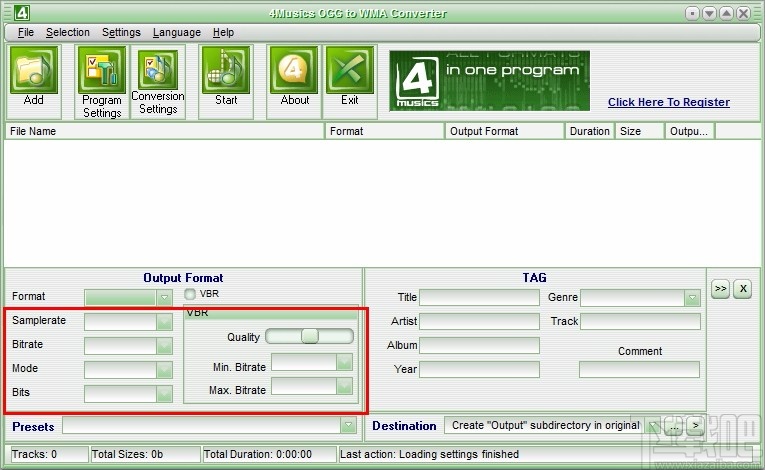
Task: Open the File menu
Action: coord(26,32)
